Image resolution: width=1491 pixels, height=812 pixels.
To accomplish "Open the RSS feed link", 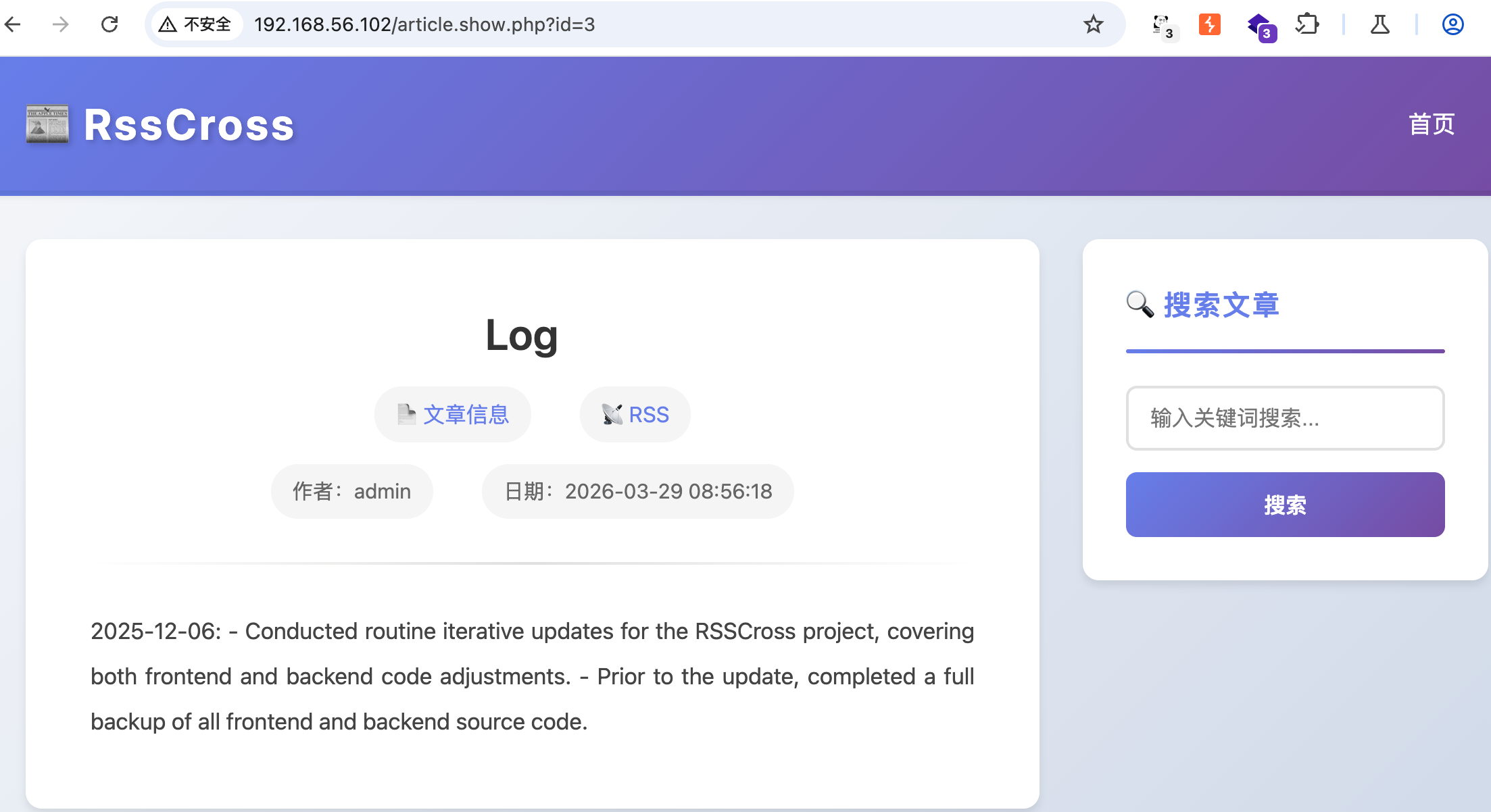I will [635, 414].
